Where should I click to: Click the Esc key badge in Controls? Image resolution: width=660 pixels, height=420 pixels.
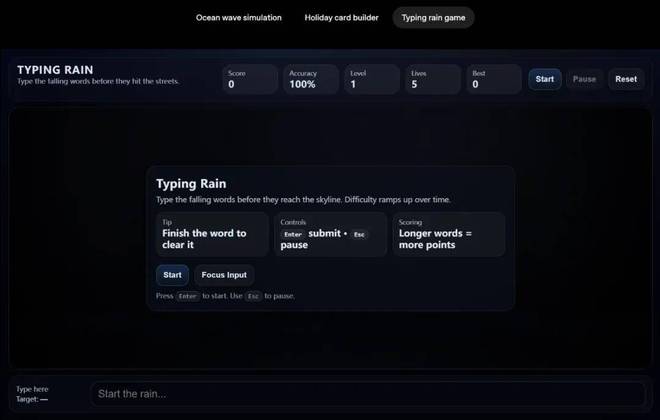coord(359,234)
